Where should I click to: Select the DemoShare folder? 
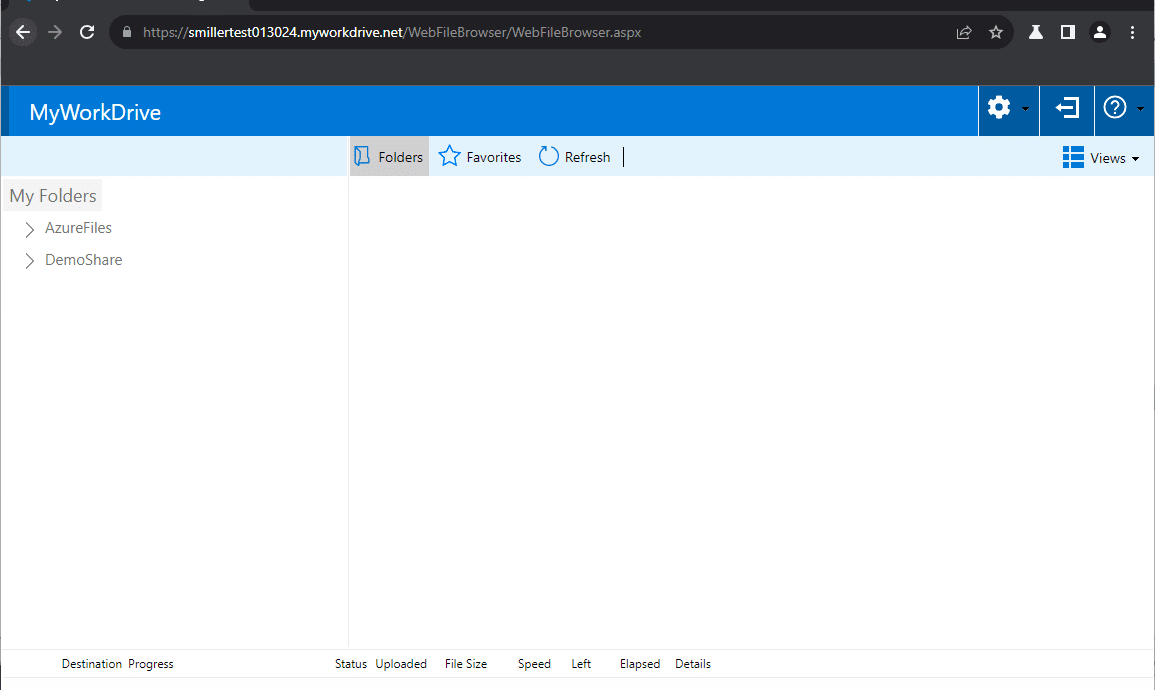[83, 260]
